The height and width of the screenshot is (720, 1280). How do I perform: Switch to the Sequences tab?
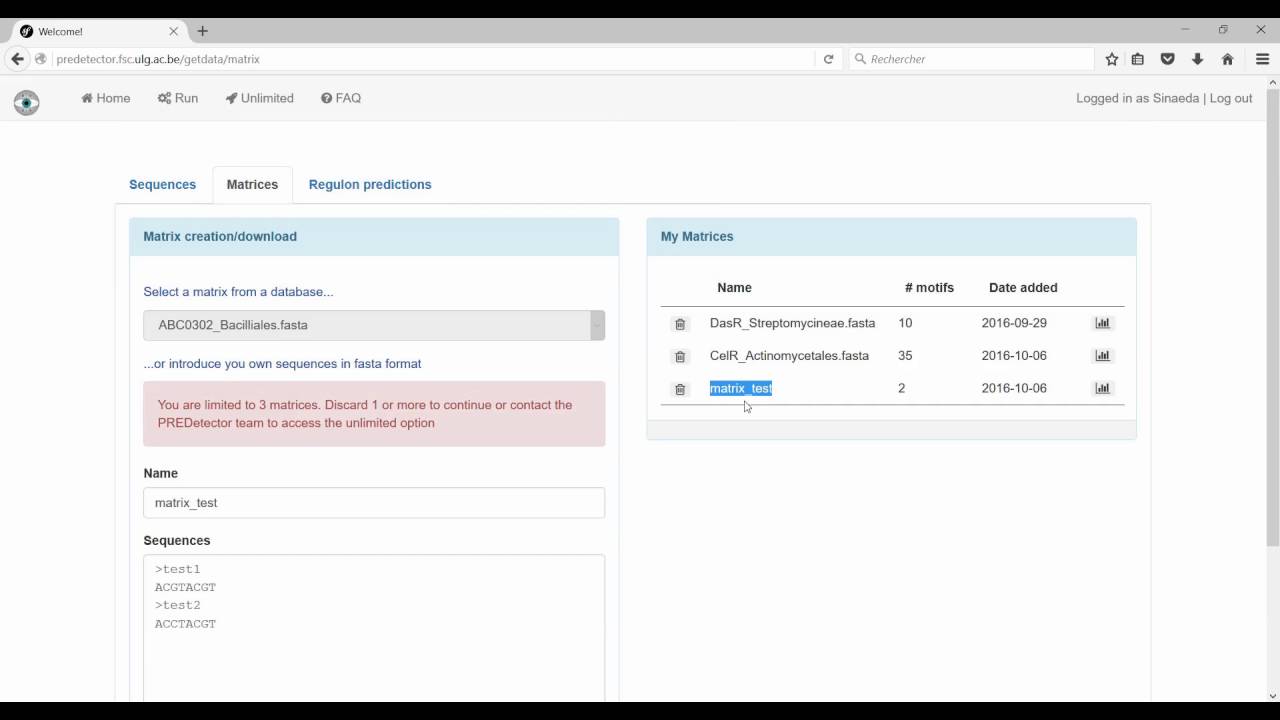point(162,185)
